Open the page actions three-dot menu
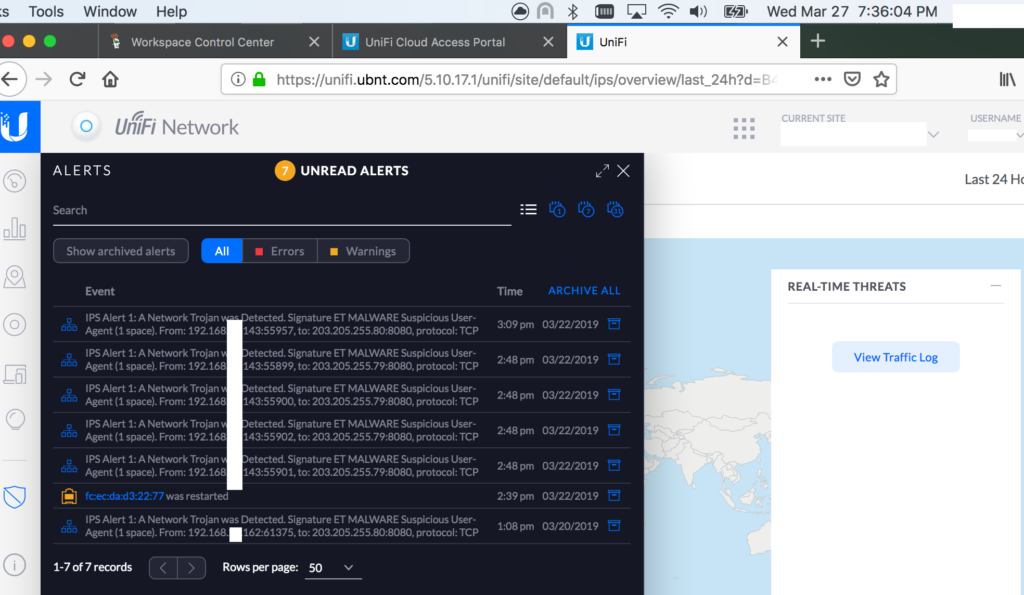The height and width of the screenshot is (595, 1024). [x=823, y=79]
